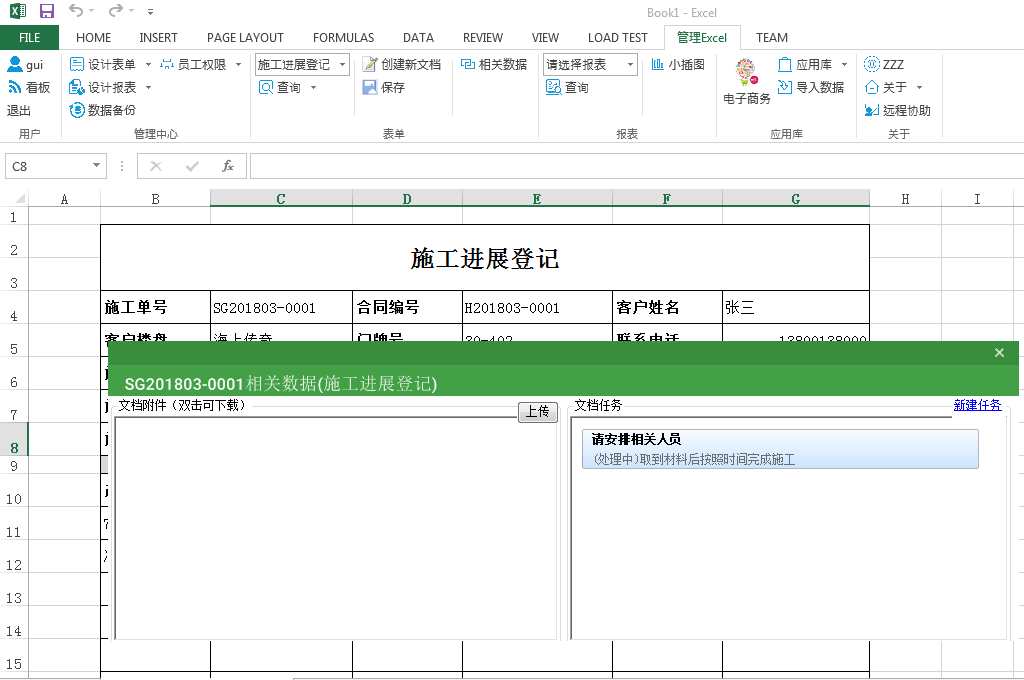Screen dimensions: 1024x680
Task: Open the 看板 dashboard icon
Action: point(15,87)
